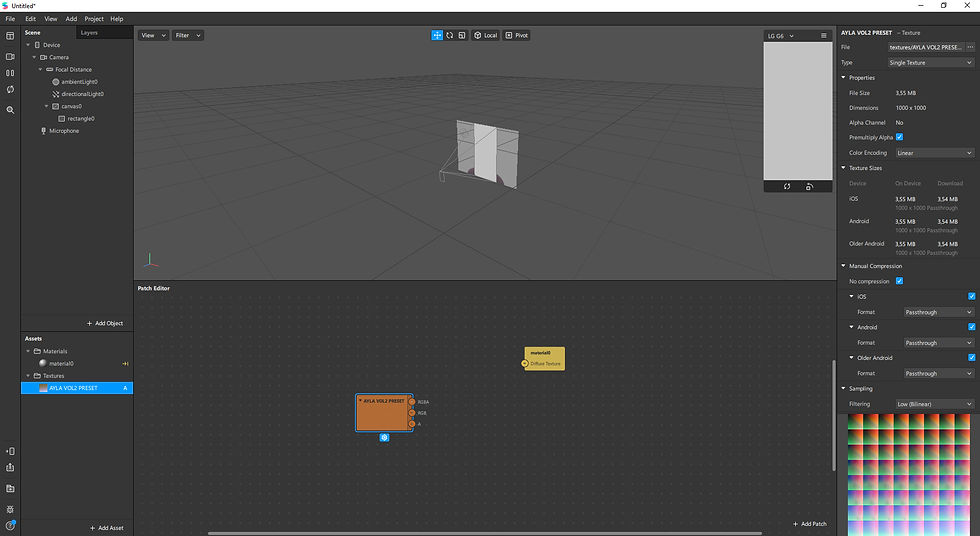The image size is (980, 536).
Task: Click the bug report icon in left sidebar
Action: pyautogui.click(x=10, y=509)
